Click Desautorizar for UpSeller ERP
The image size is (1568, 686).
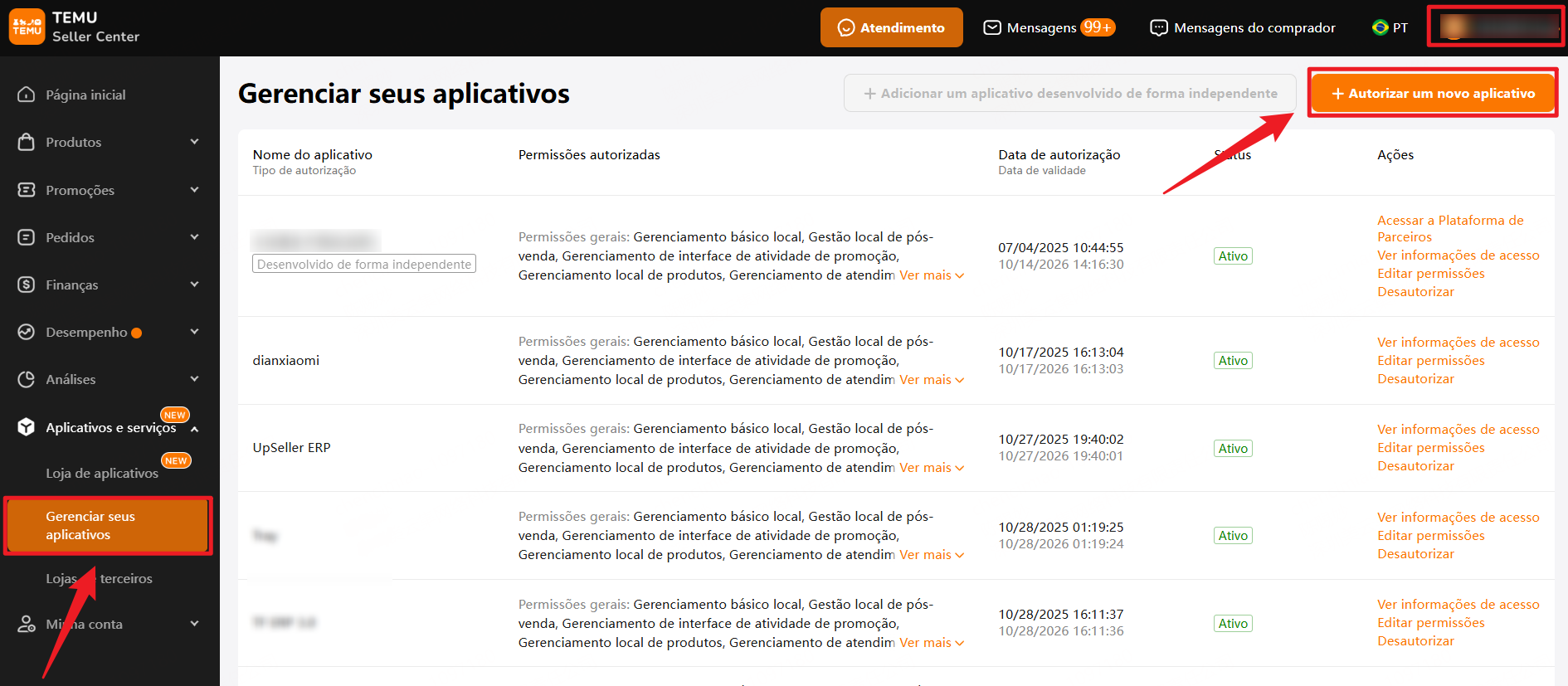(x=1415, y=466)
